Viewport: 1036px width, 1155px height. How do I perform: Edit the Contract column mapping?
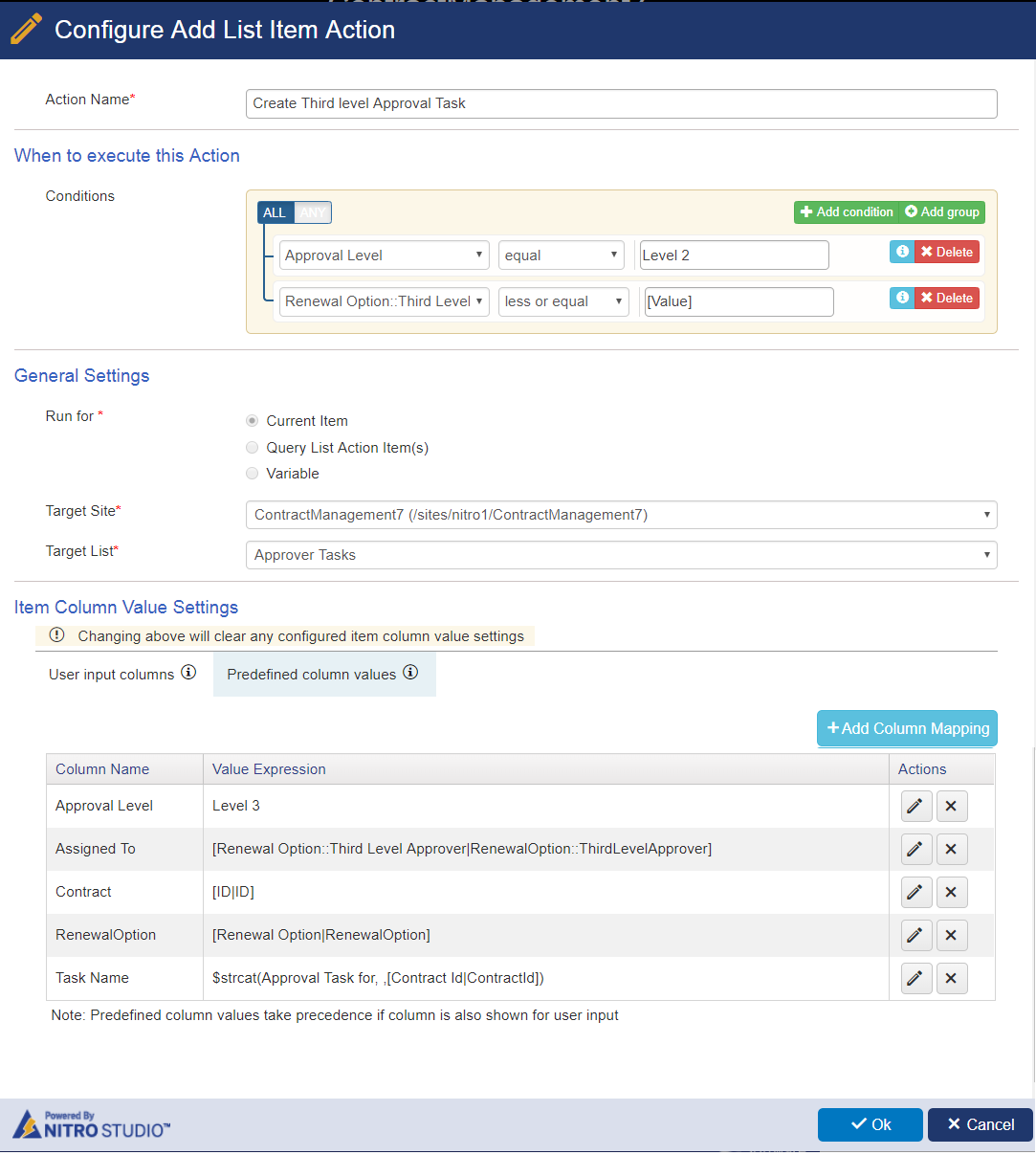pyautogui.click(x=916, y=892)
